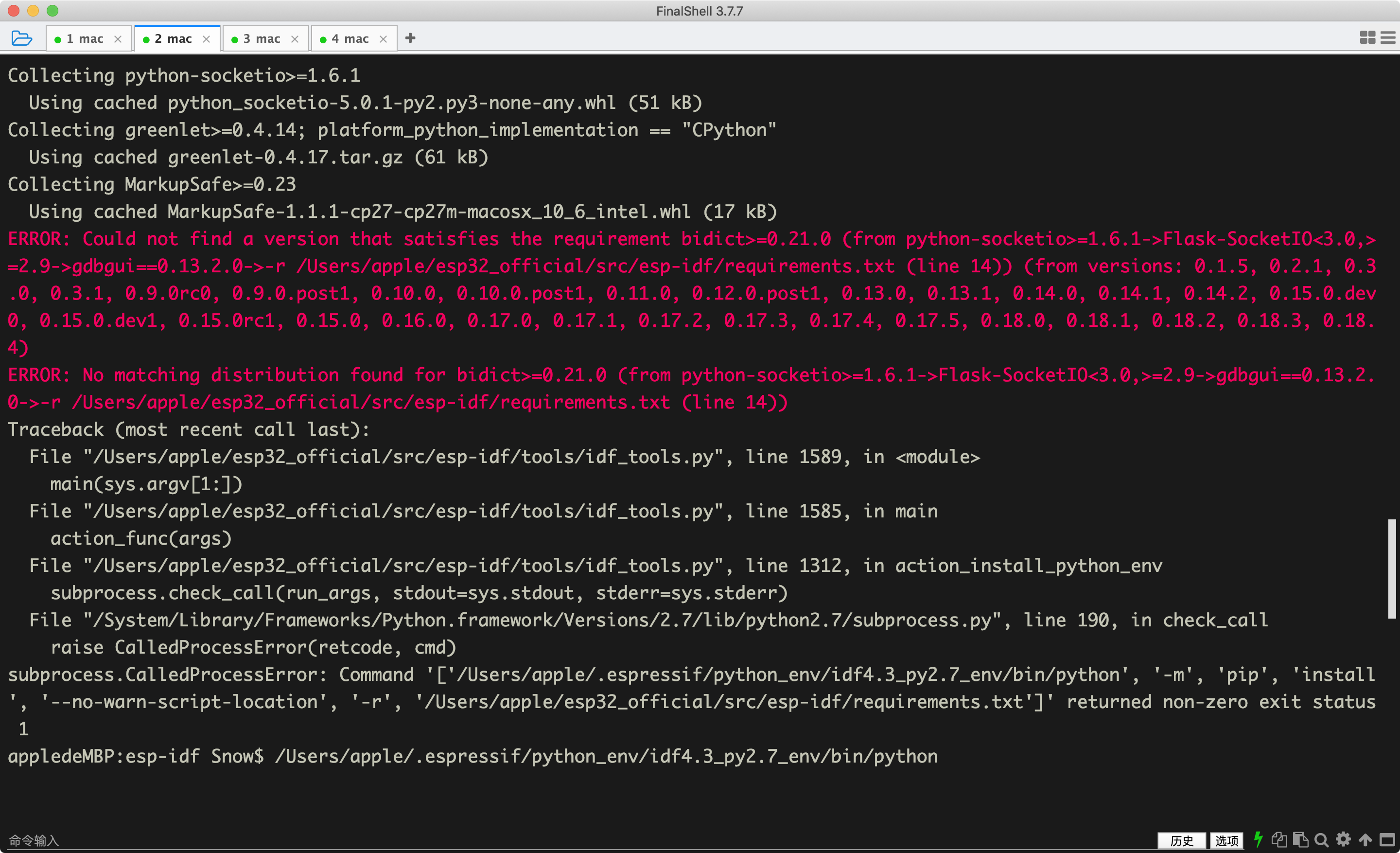Click 'Collecting python-socketio>=1.6.1' text
Screen dimensions: 1400x853
184,75
